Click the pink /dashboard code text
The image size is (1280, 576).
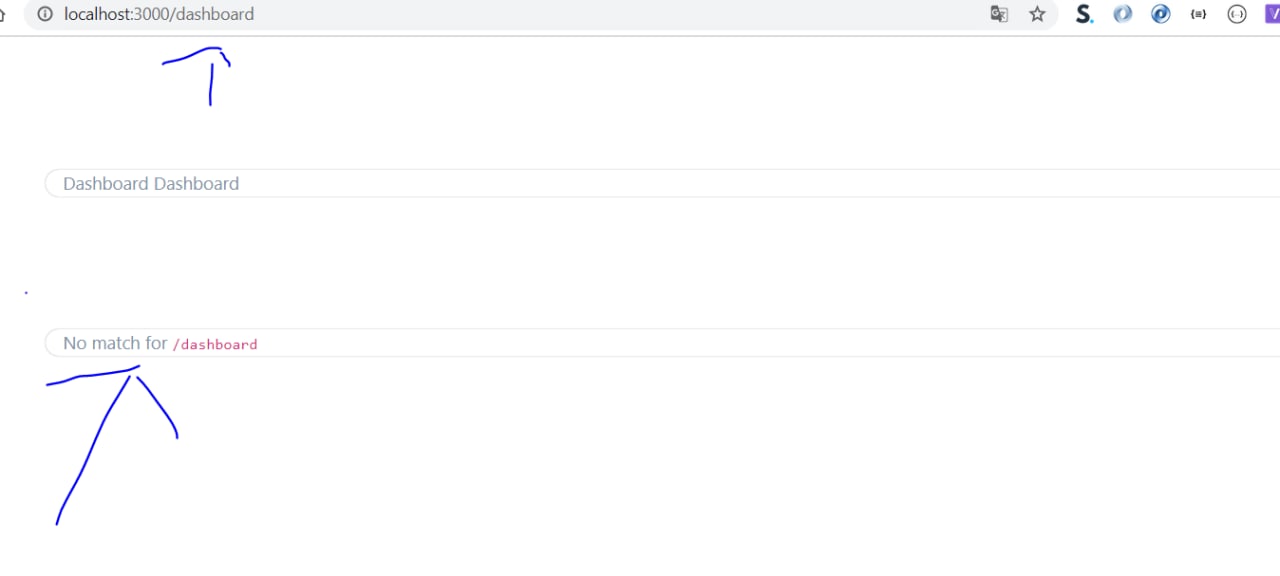click(x=215, y=344)
